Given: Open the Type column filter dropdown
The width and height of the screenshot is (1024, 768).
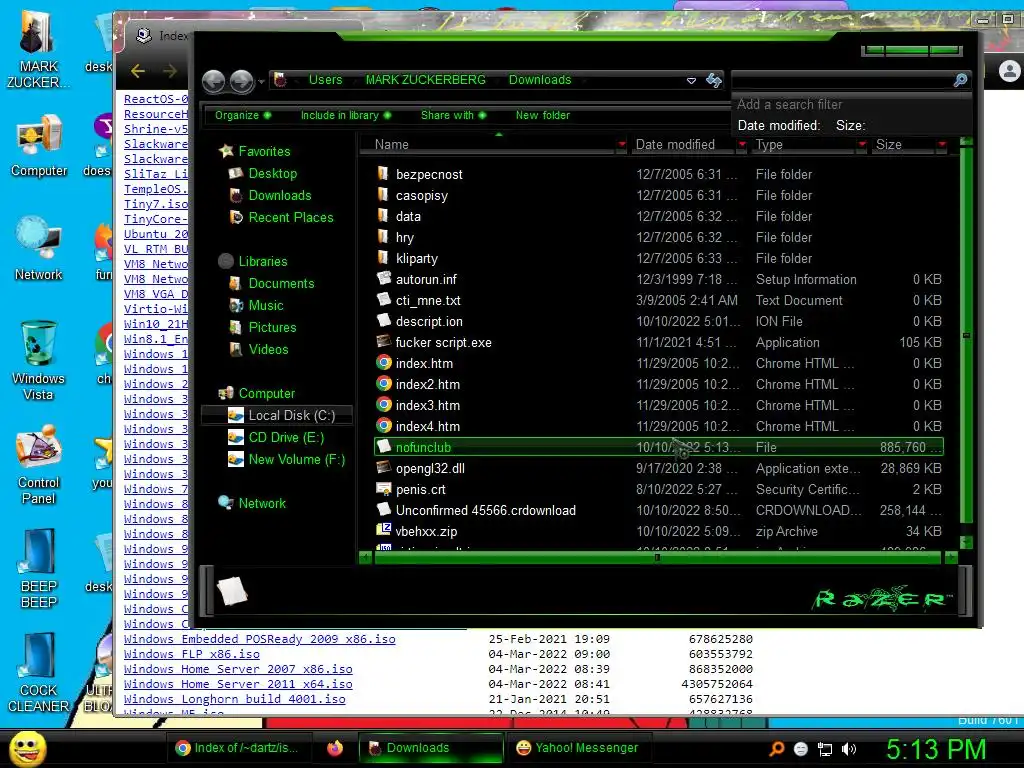Looking at the screenshot, I should coord(862,144).
